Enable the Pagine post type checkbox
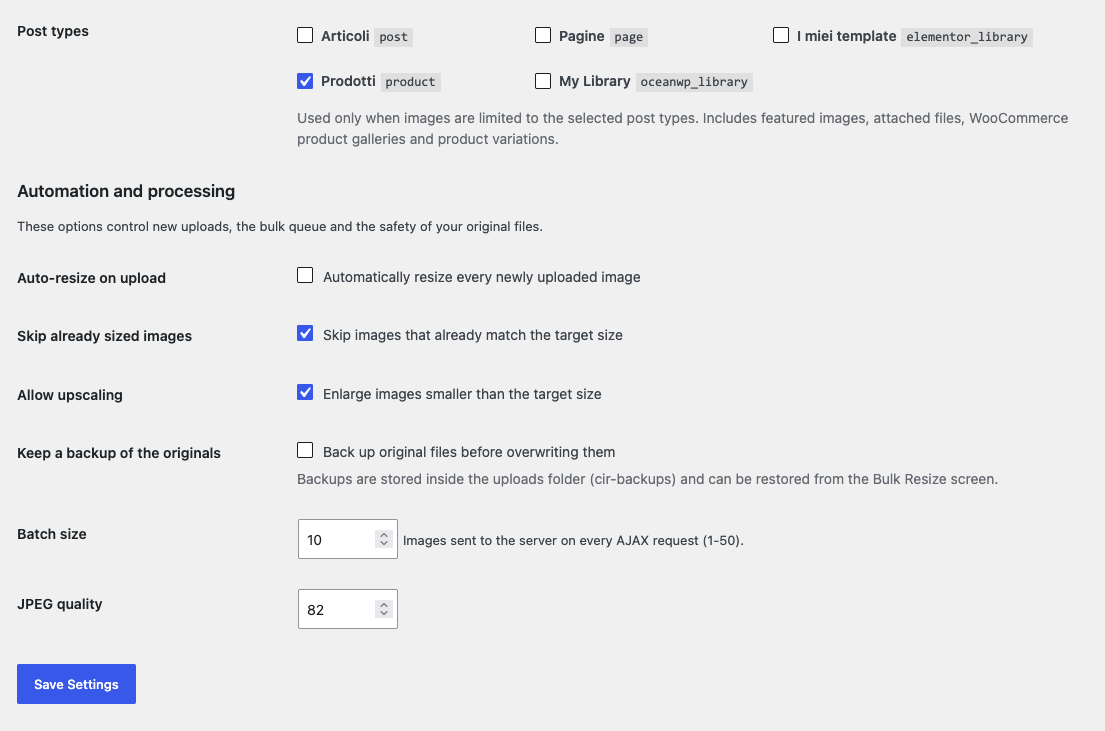 [543, 35]
